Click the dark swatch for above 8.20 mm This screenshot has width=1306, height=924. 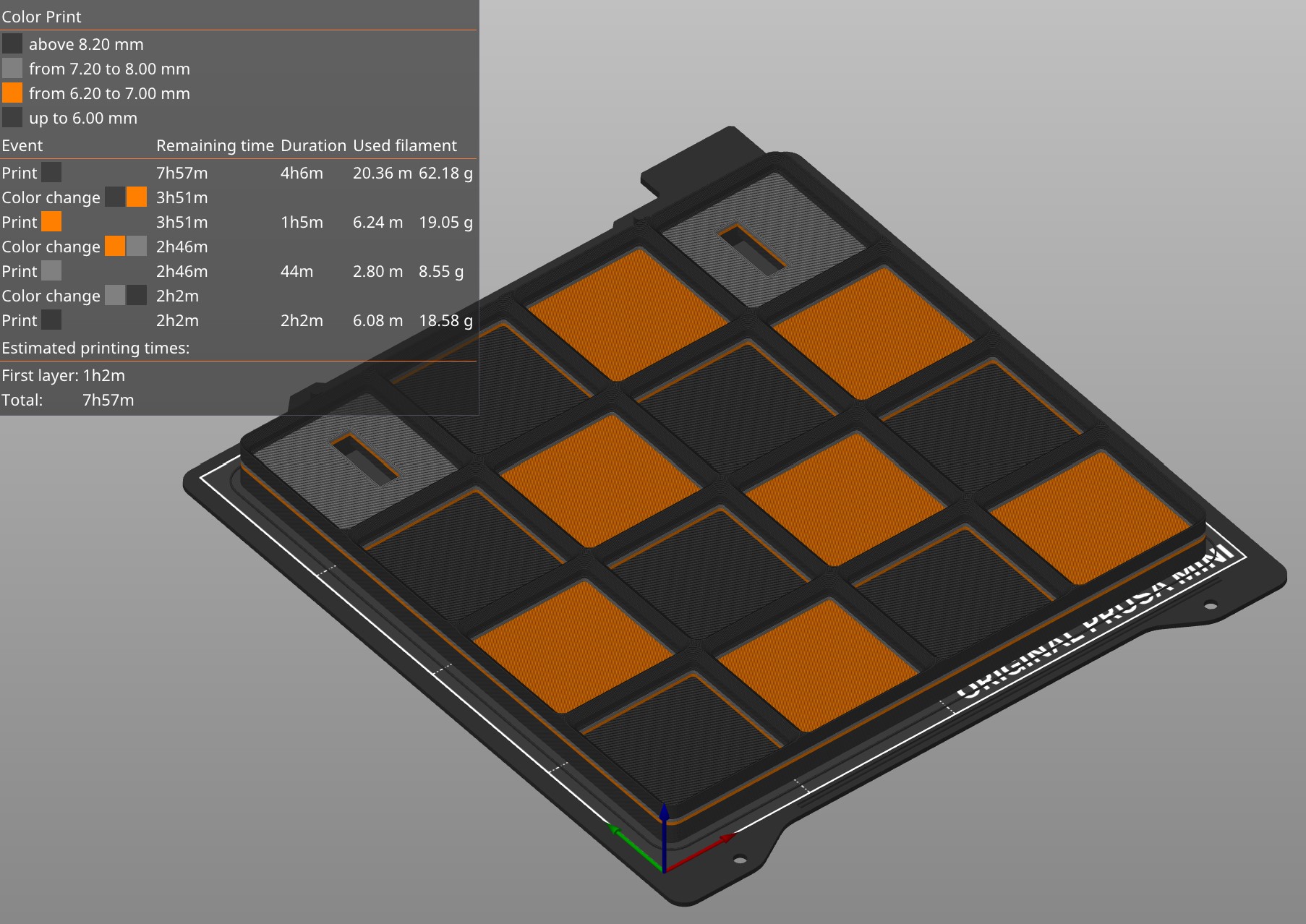click(x=12, y=43)
